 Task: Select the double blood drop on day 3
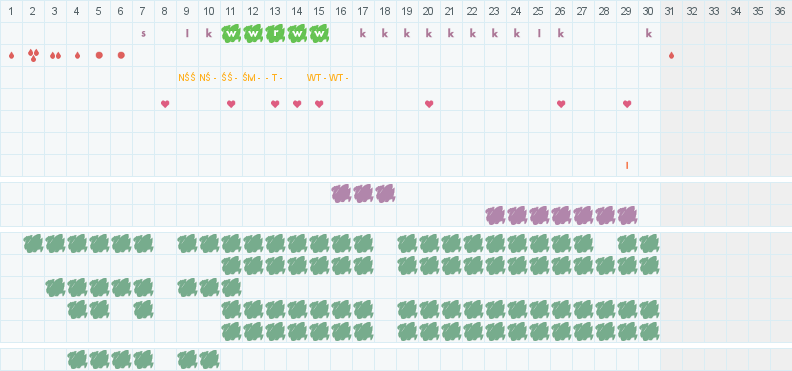tap(56, 56)
